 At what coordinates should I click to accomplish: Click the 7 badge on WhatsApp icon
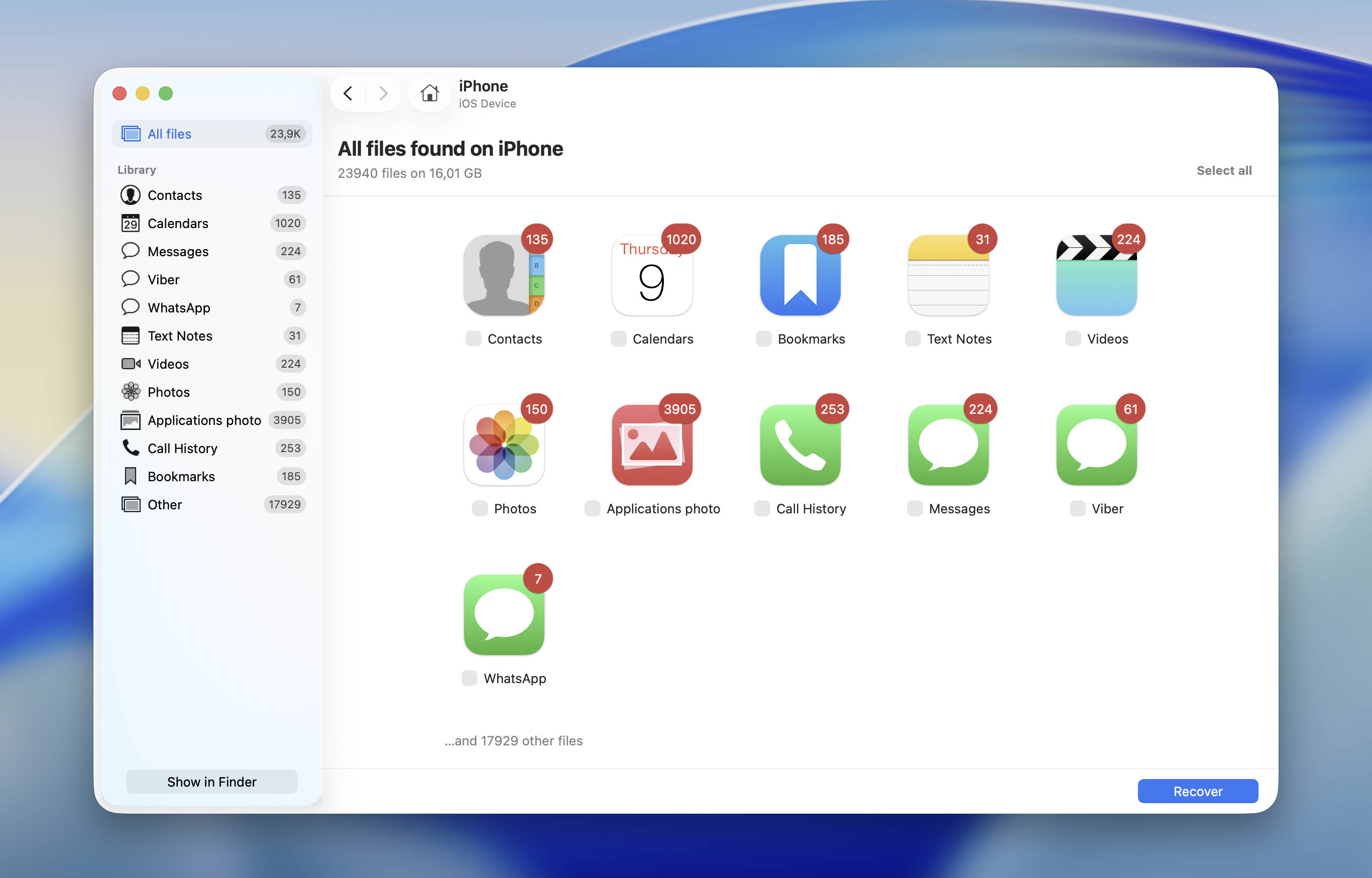click(x=537, y=579)
